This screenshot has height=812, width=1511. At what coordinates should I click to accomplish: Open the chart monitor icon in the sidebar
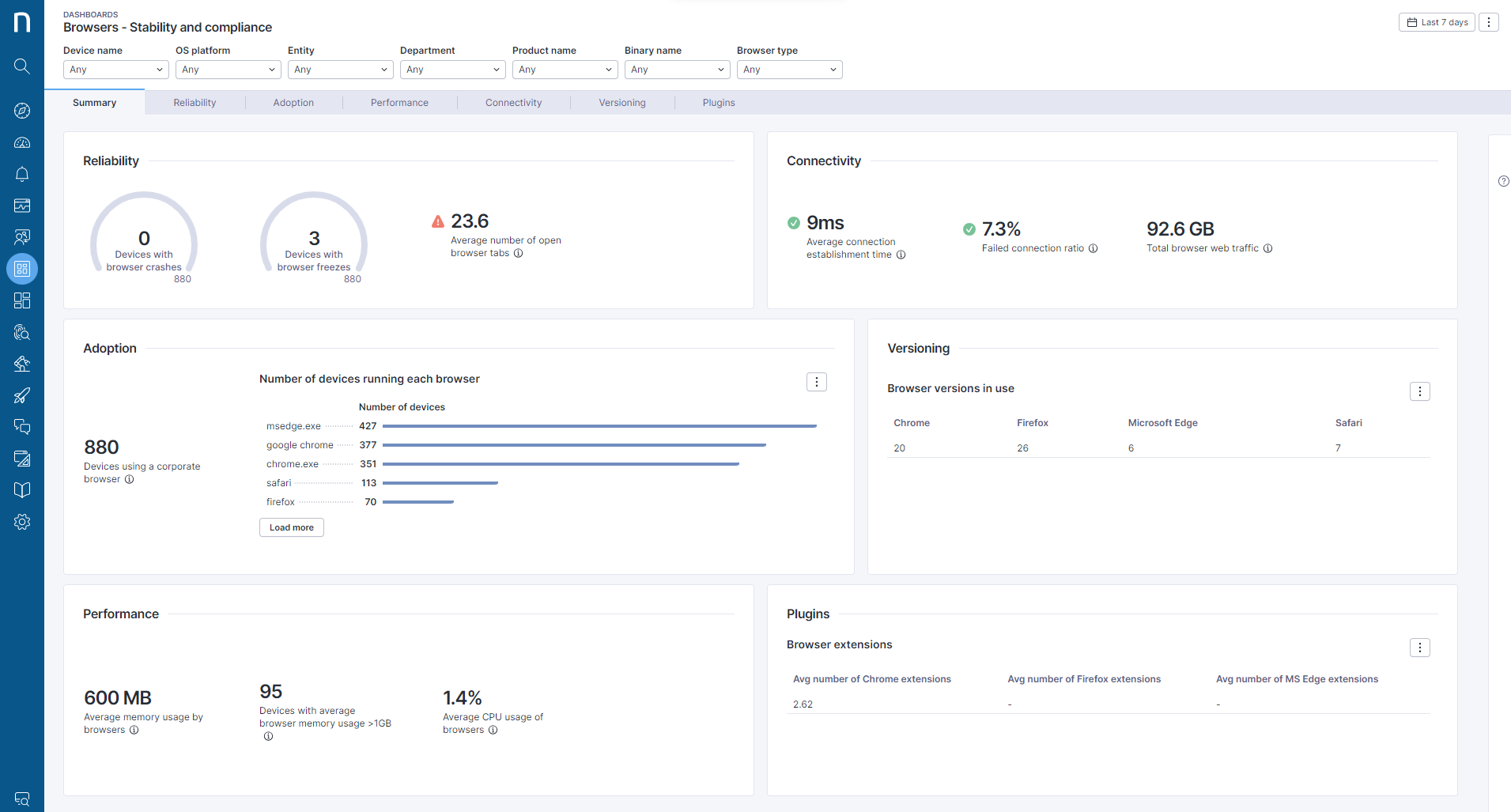[22, 206]
